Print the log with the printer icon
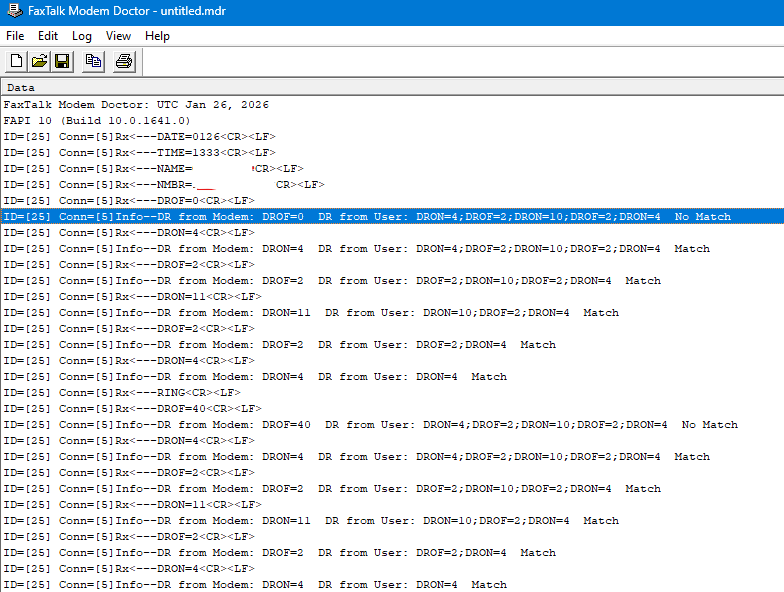The image size is (784, 592). tap(124, 62)
